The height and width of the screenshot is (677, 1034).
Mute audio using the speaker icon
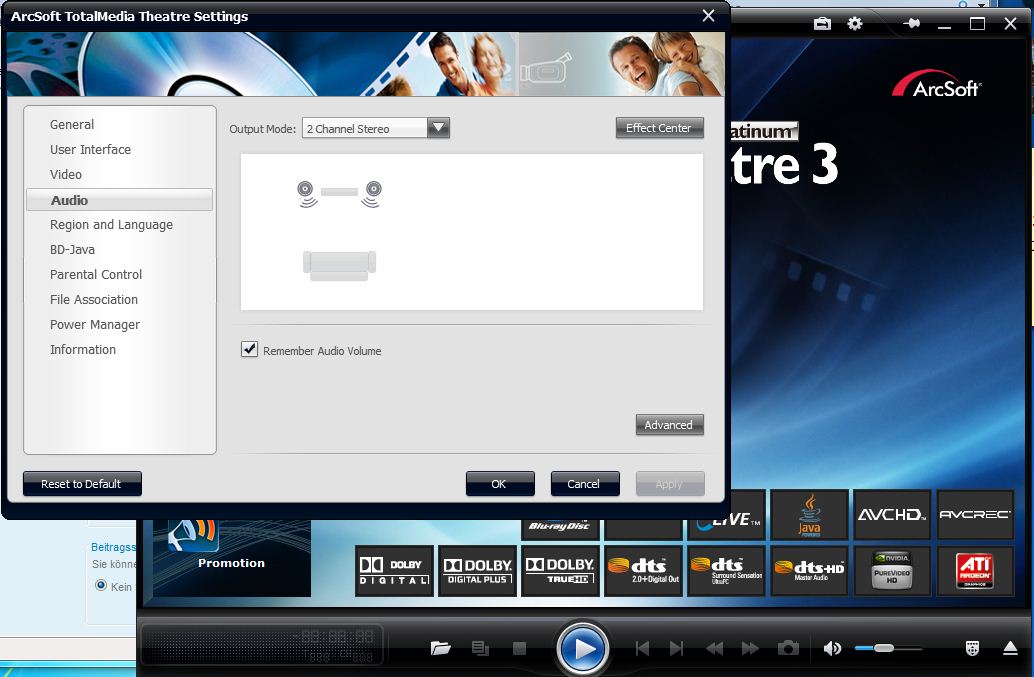pyautogui.click(x=832, y=648)
